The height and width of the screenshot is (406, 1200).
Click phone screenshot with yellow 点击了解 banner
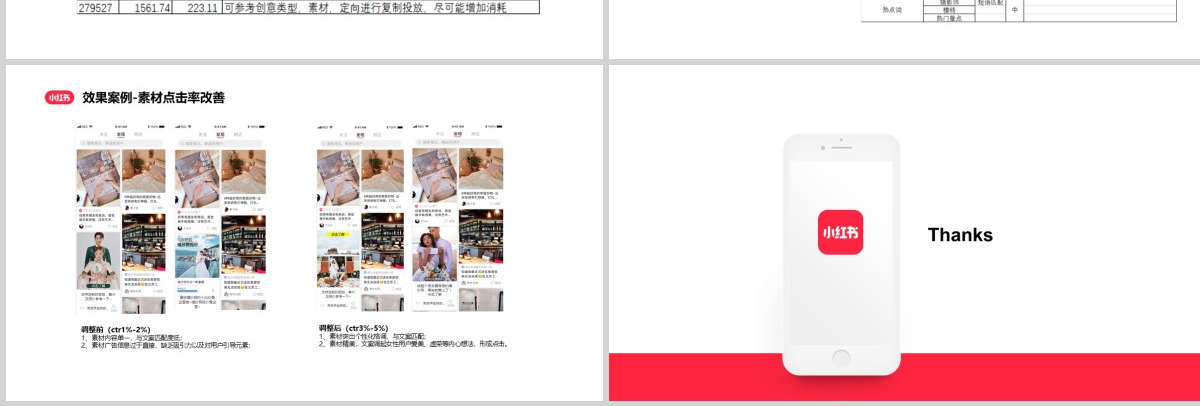(361, 218)
